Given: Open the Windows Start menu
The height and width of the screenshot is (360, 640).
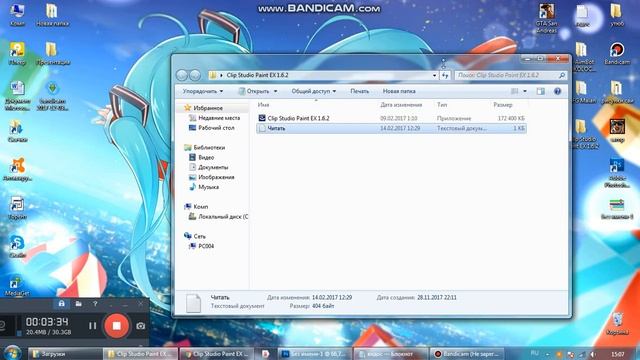Looking at the screenshot, I should click(12, 353).
